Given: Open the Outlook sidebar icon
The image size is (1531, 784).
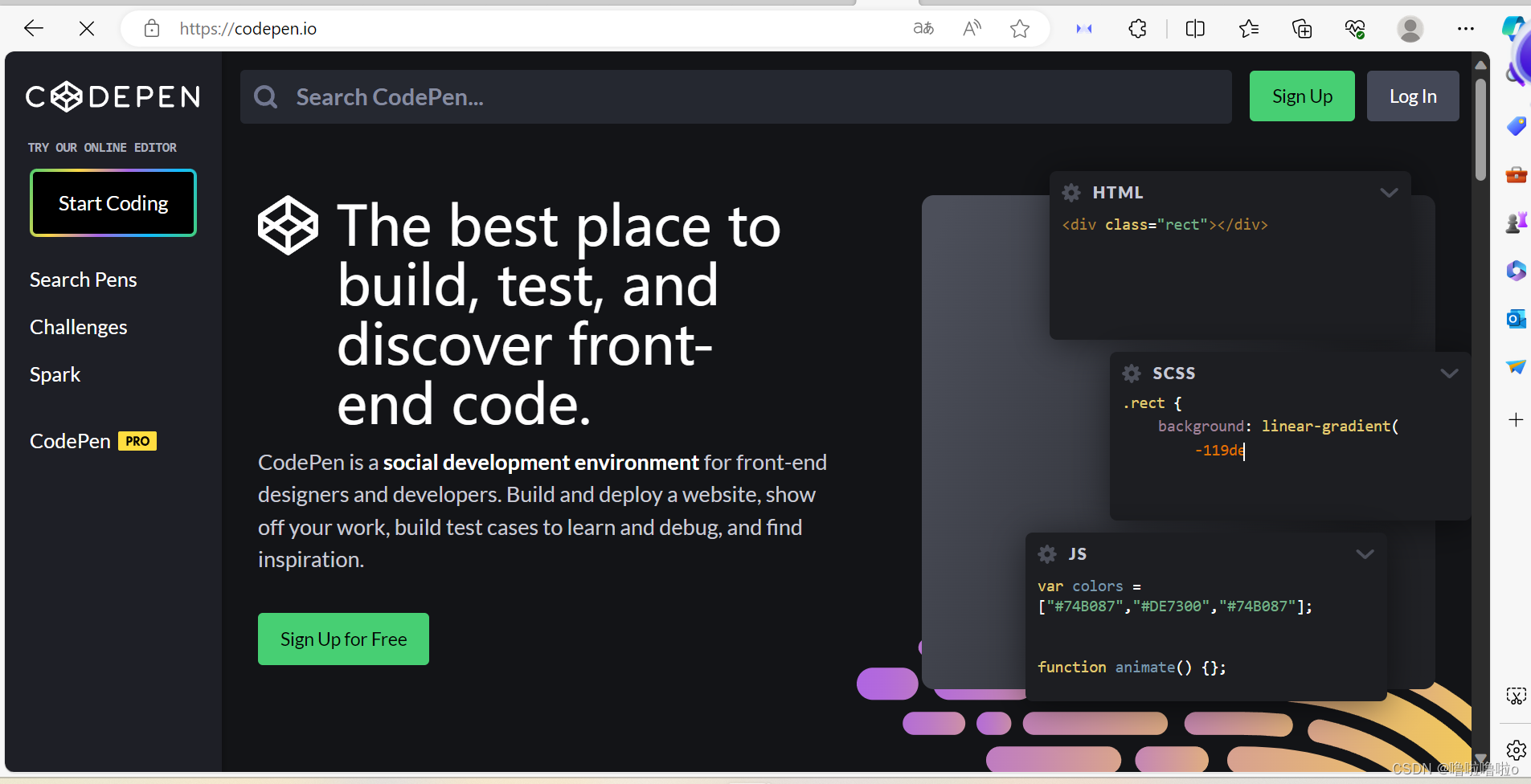Looking at the screenshot, I should [1516, 319].
